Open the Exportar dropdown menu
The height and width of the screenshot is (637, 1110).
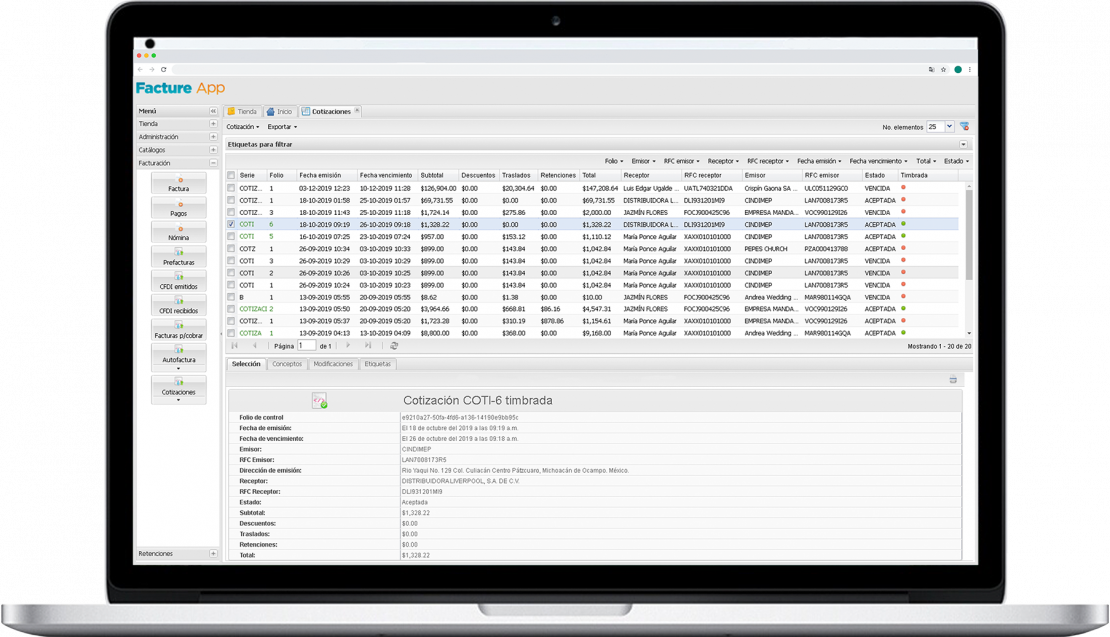coord(282,127)
